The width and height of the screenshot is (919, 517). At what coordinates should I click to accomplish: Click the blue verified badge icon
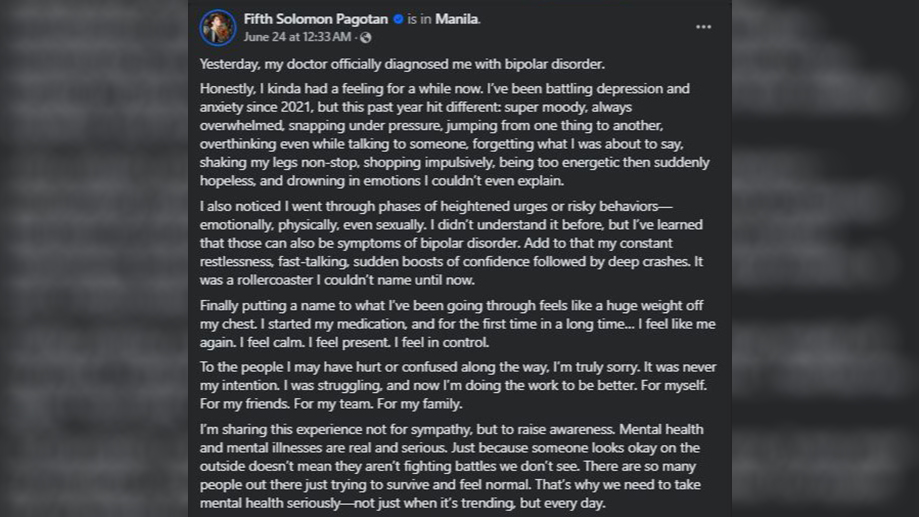pyautogui.click(x=398, y=19)
